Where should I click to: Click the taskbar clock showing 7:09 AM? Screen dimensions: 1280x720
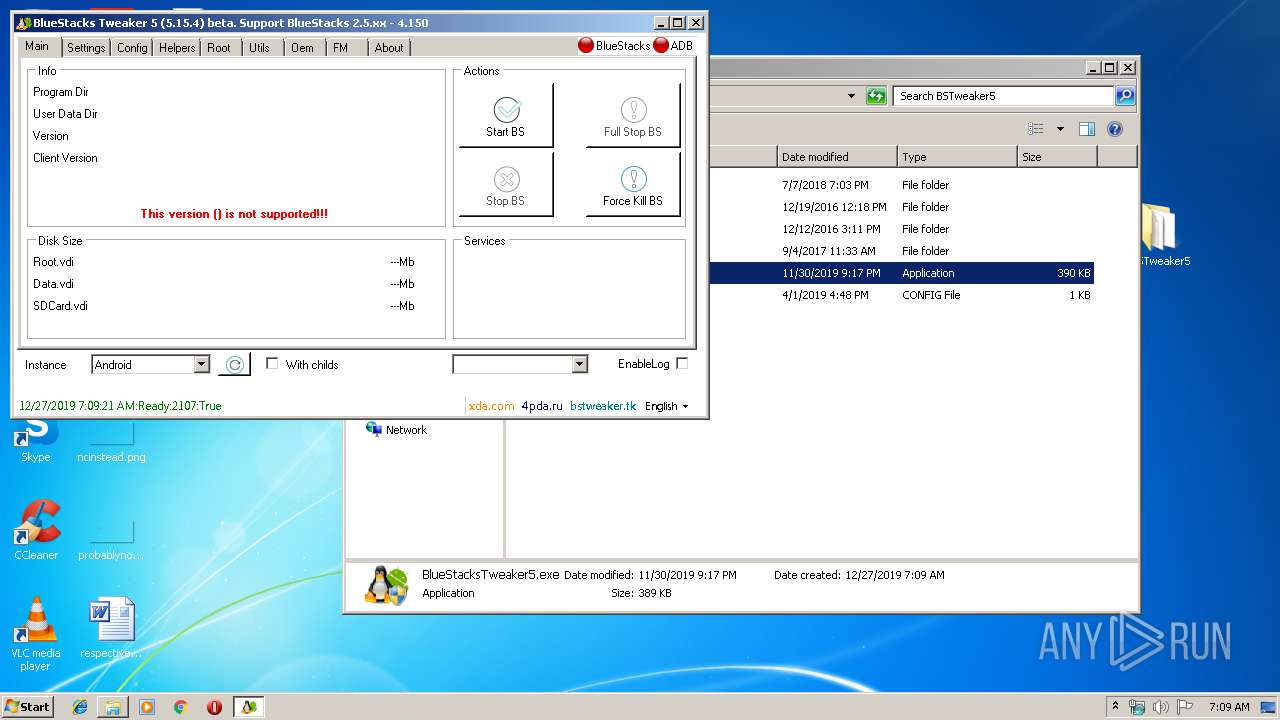(1229, 707)
